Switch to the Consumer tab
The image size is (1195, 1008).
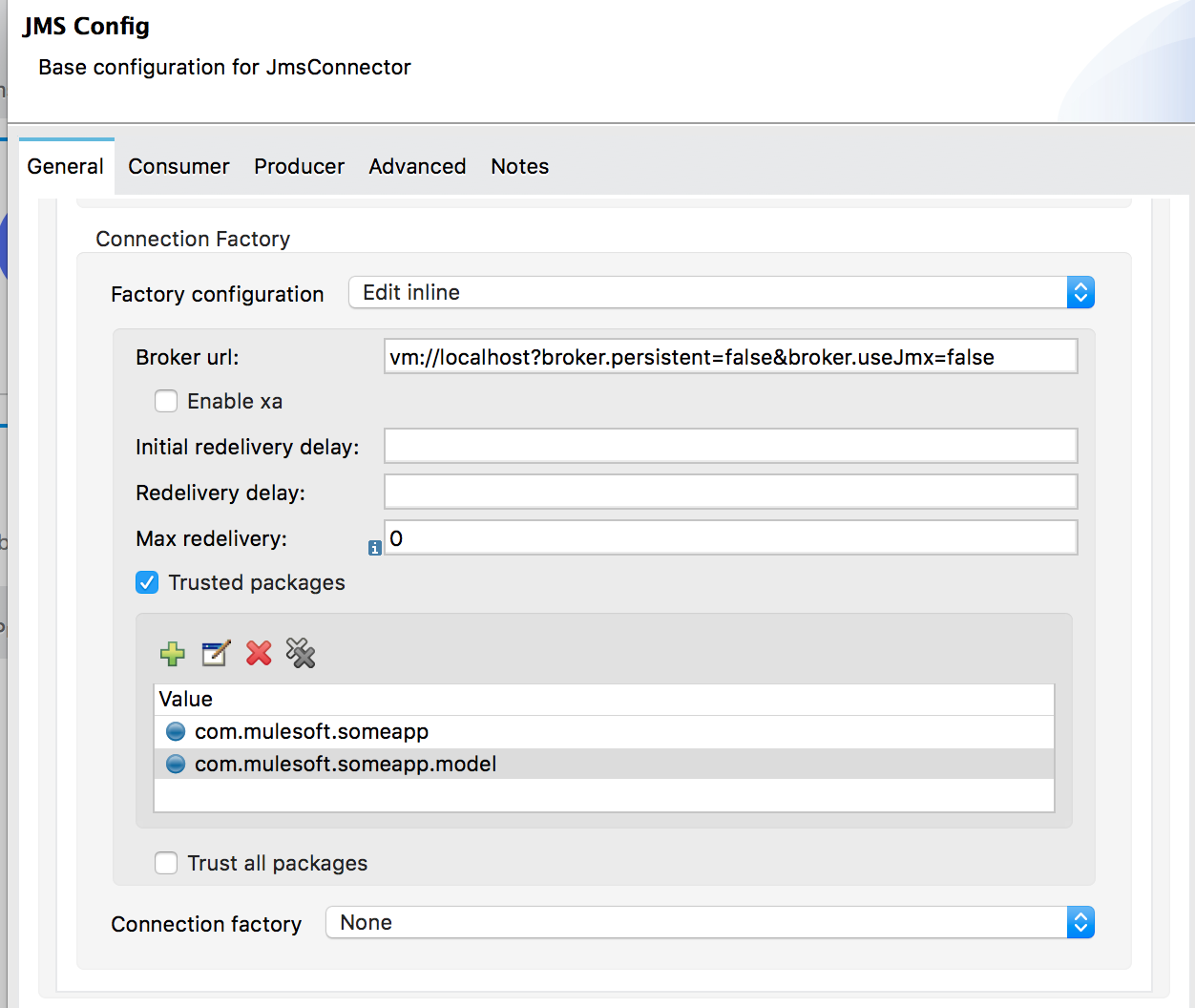click(178, 167)
